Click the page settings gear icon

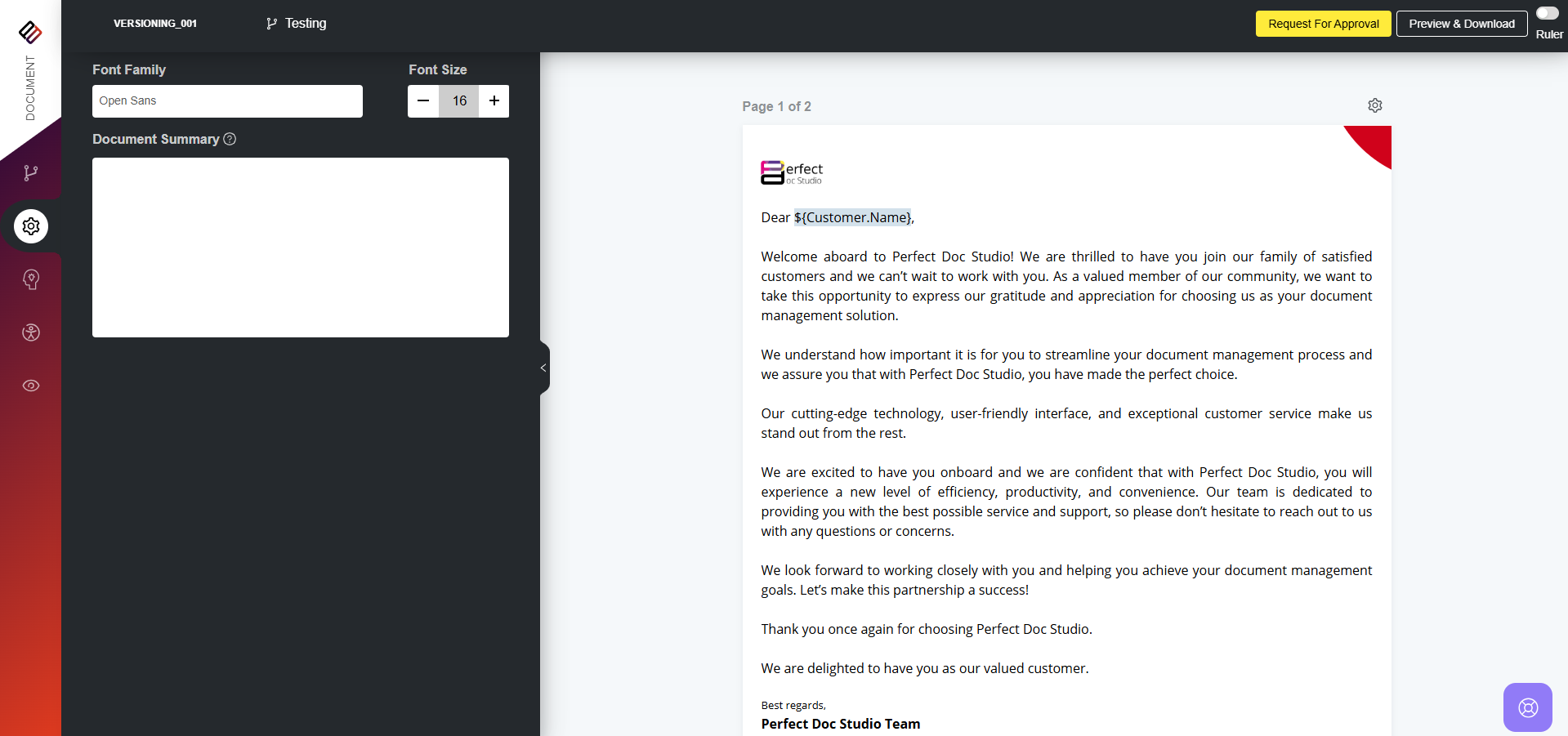point(1375,105)
